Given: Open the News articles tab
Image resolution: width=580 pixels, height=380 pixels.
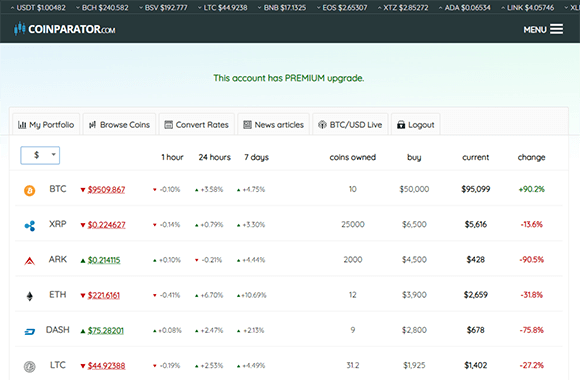Looking at the screenshot, I should [x=273, y=125].
